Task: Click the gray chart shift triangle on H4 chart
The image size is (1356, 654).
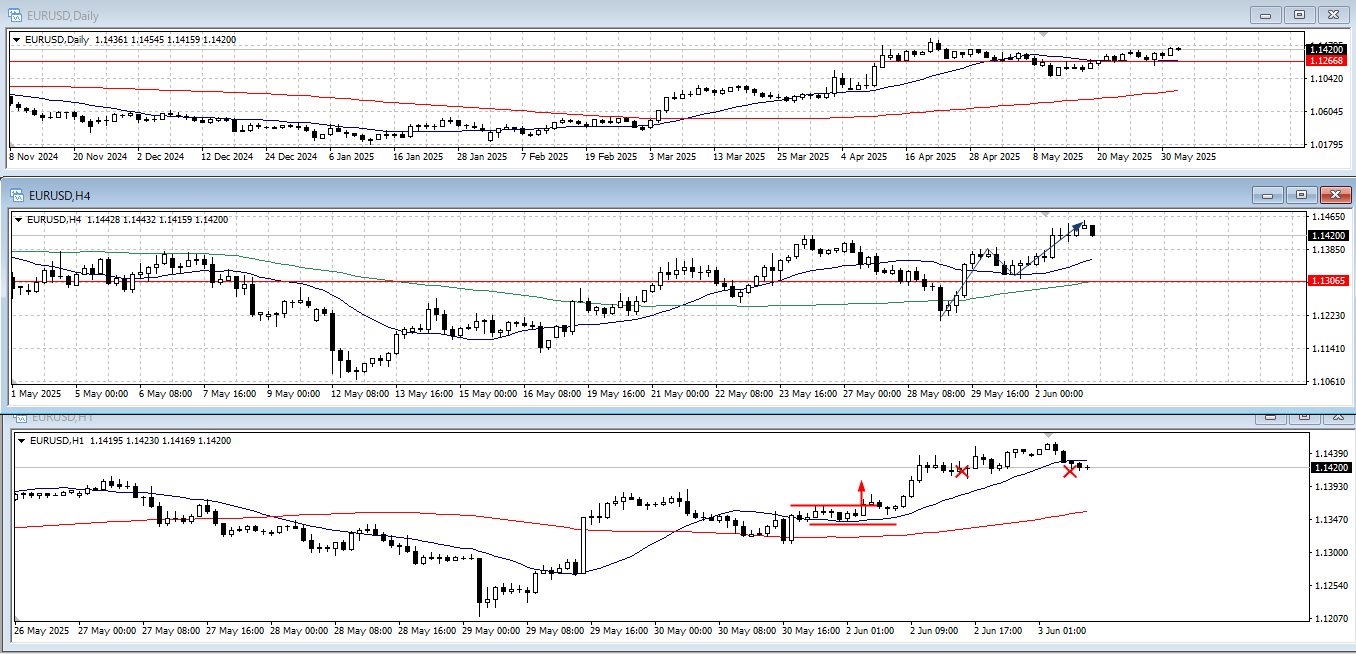Action: (x=1046, y=214)
